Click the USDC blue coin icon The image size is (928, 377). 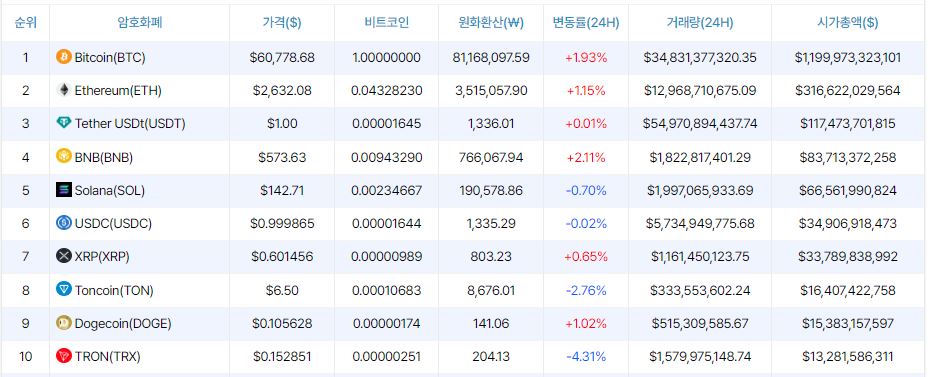point(63,223)
